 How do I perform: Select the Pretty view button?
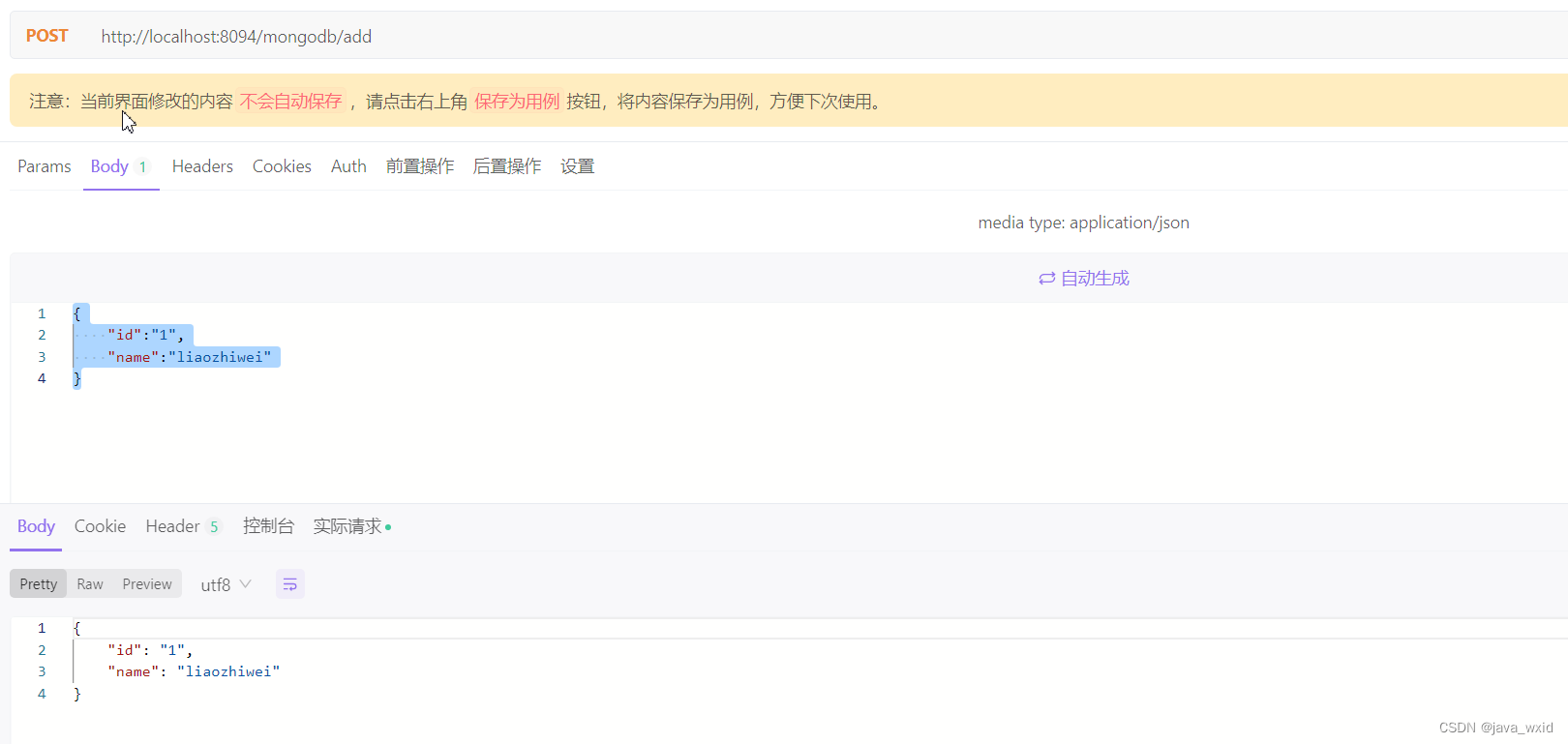point(39,584)
